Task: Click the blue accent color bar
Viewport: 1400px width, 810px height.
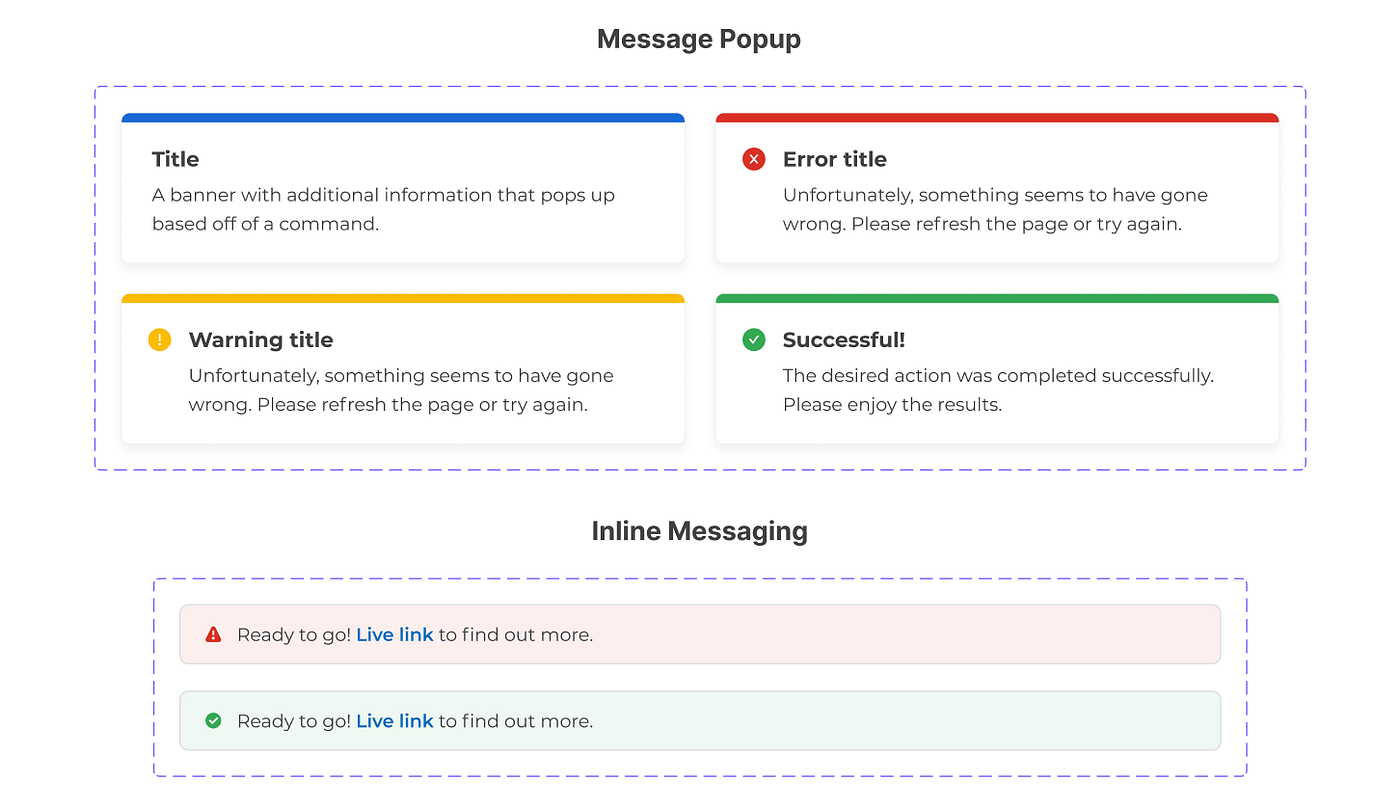Action: [x=403, y=117]
